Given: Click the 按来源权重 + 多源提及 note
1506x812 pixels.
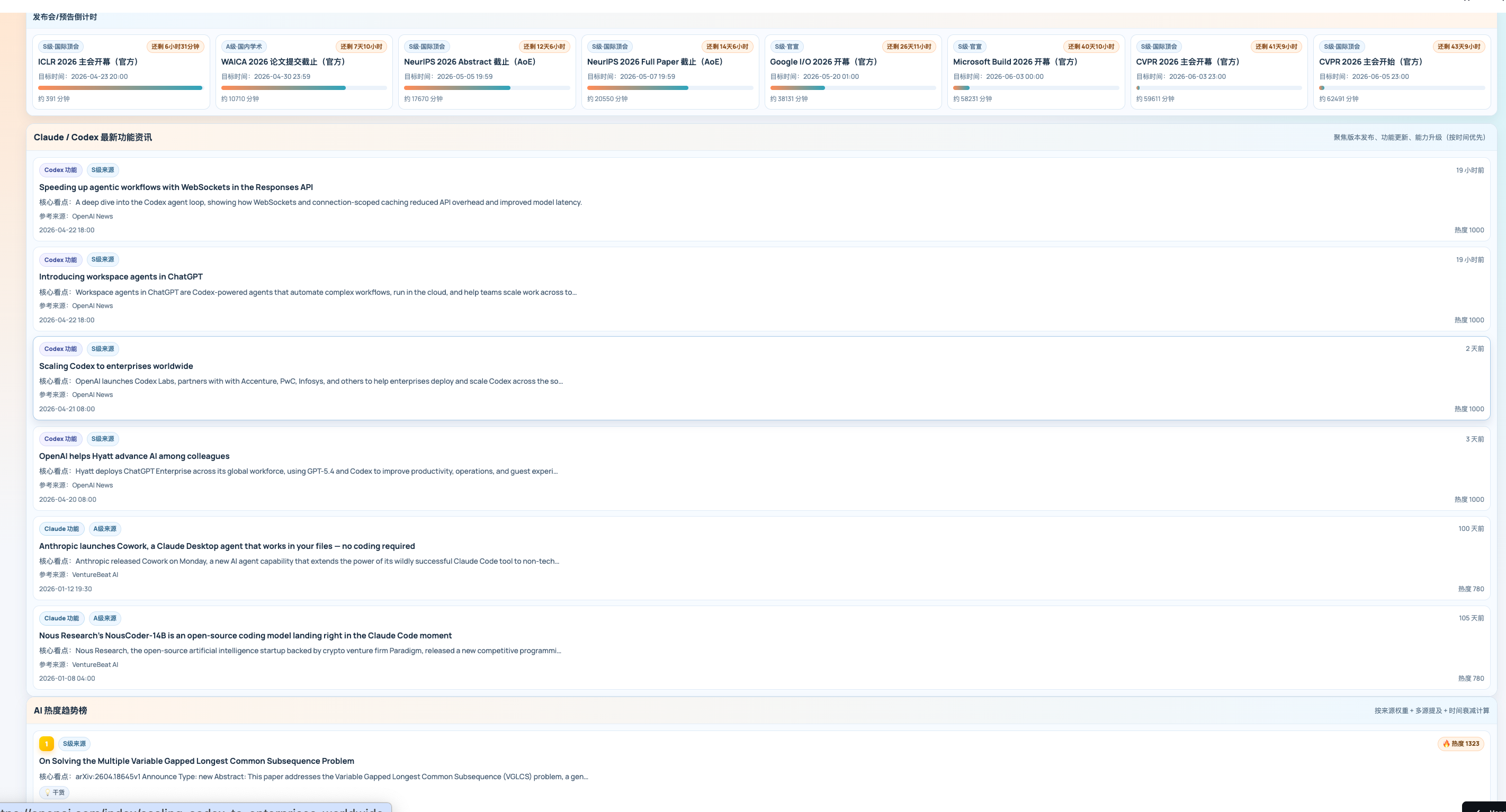Looking at the screenshot, I should pyautogui.click(x=1432, y=711).
